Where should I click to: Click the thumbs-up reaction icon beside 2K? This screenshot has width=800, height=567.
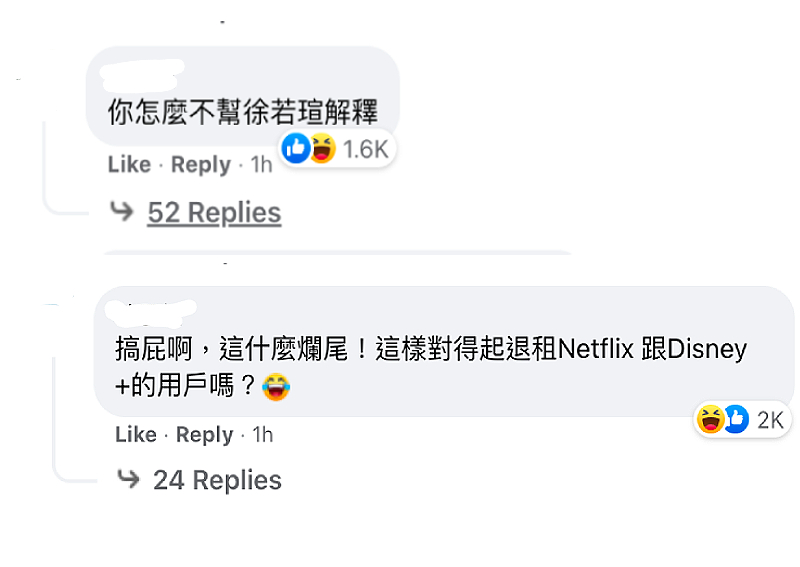click(x=736, y=420)
